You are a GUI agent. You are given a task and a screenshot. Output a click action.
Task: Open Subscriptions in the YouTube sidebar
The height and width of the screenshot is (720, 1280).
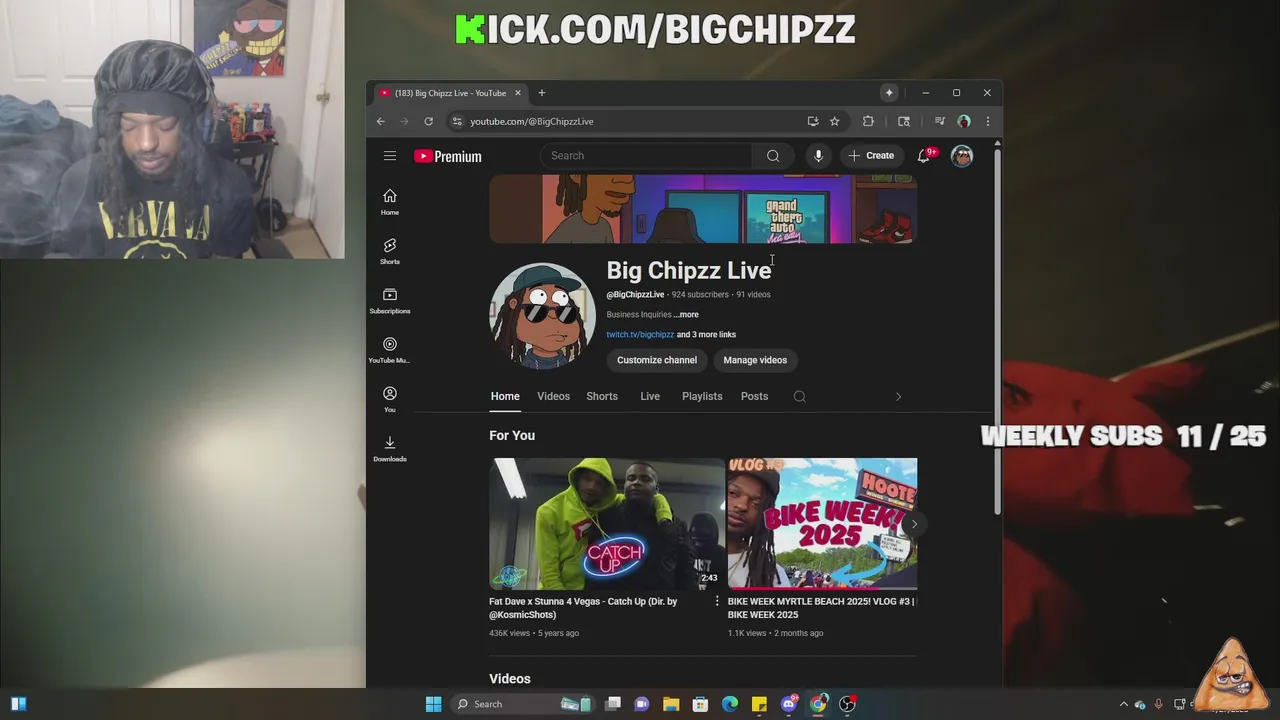tap(390, 300)
